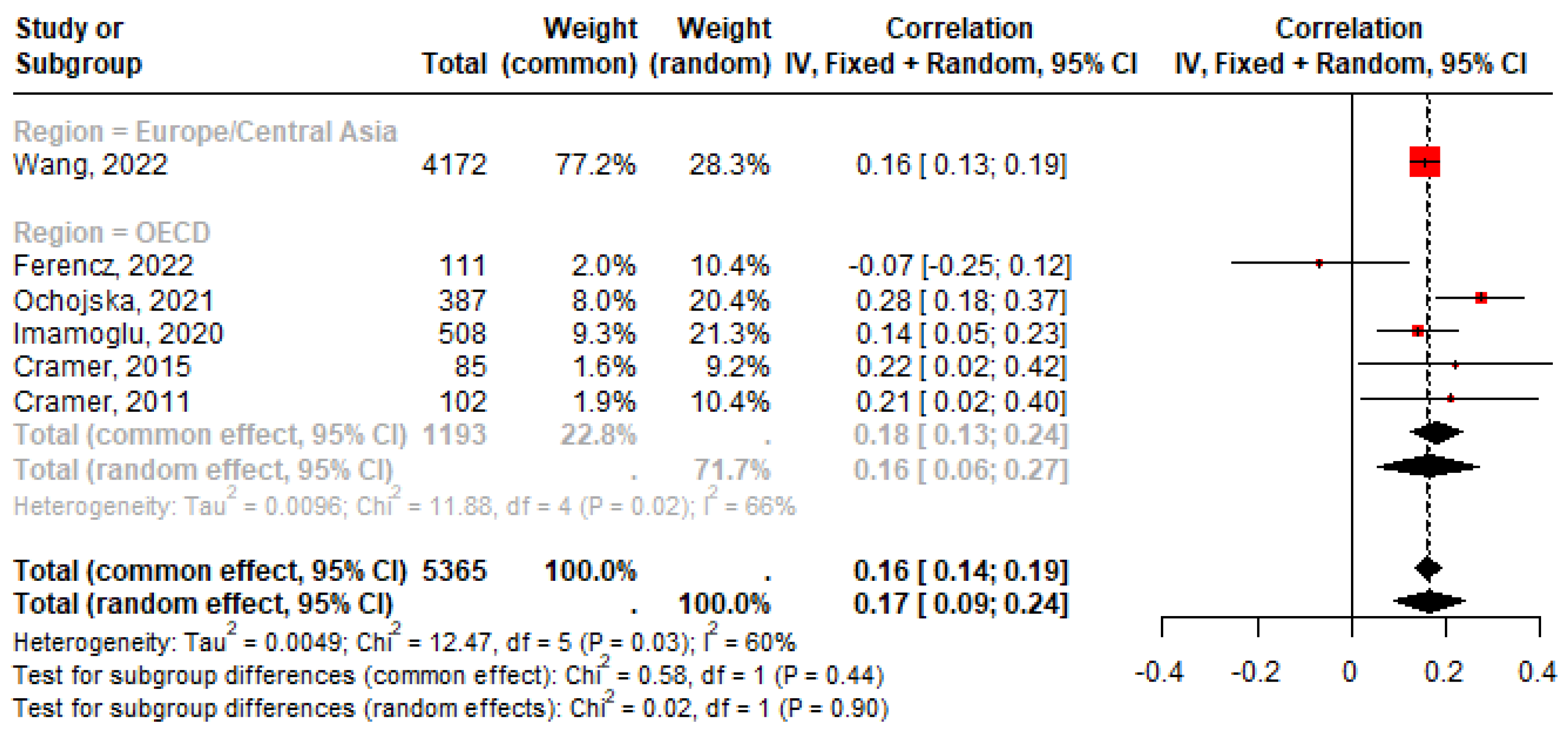
Task: Click the OECD subgroup random effect diamond
Action: (1428, 467)
